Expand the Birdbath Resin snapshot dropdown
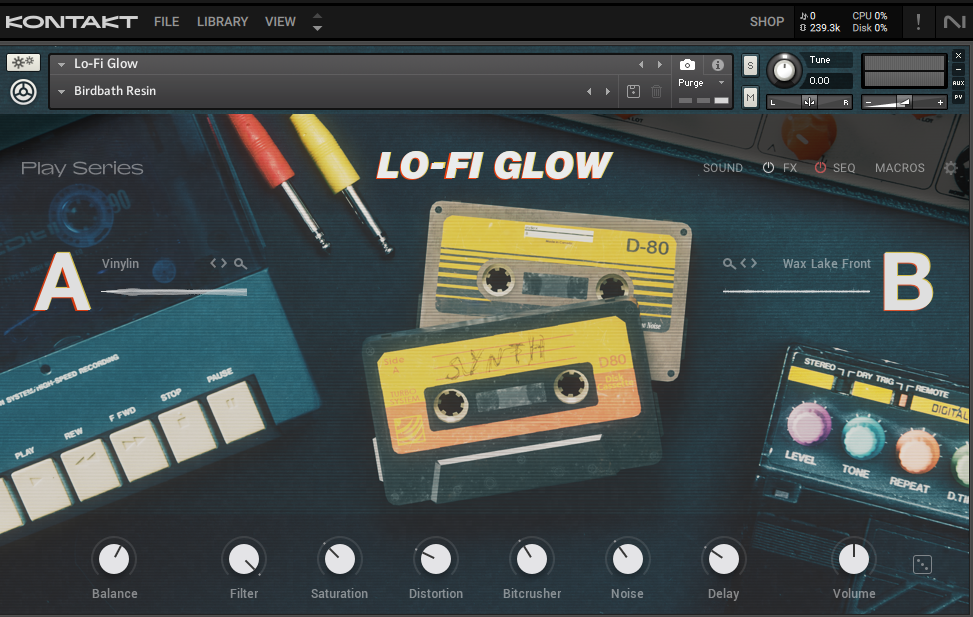973x617 pixels. pyautogui.click(x=62, y=92)
